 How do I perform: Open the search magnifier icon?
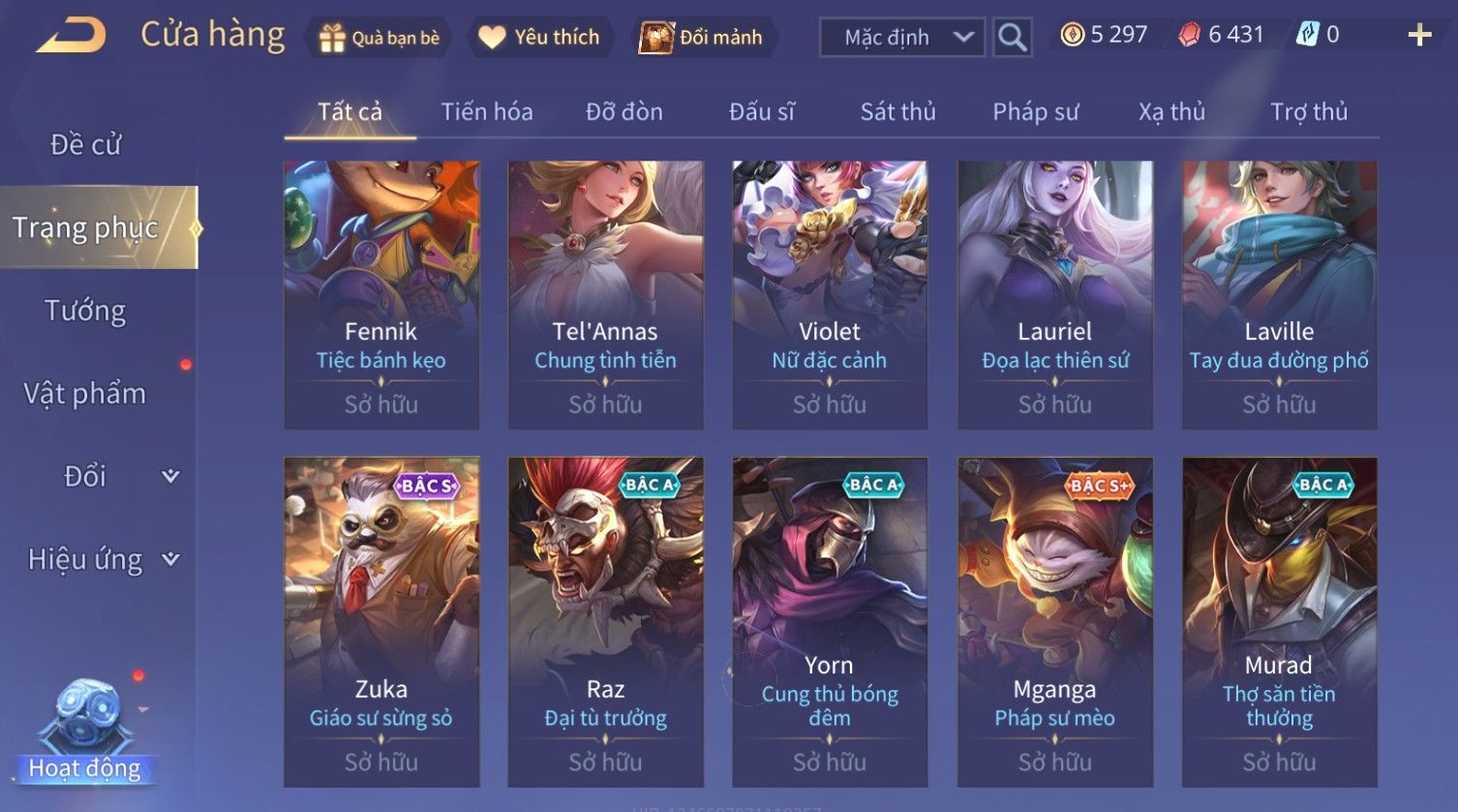pyautogui.click(x=1012, y=38)
